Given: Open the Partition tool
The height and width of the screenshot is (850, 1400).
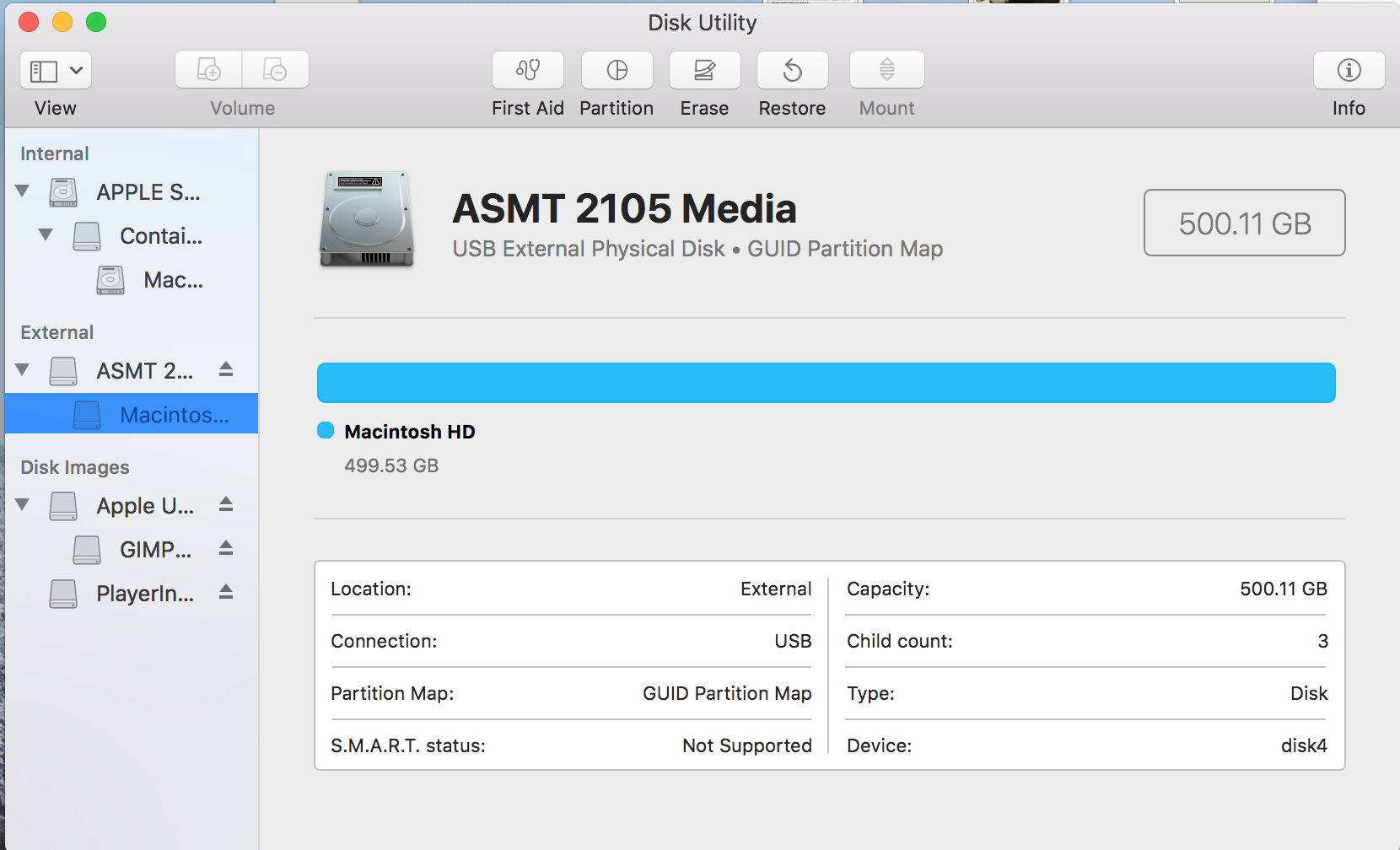Looking at the screenshot, I should 617,70.
